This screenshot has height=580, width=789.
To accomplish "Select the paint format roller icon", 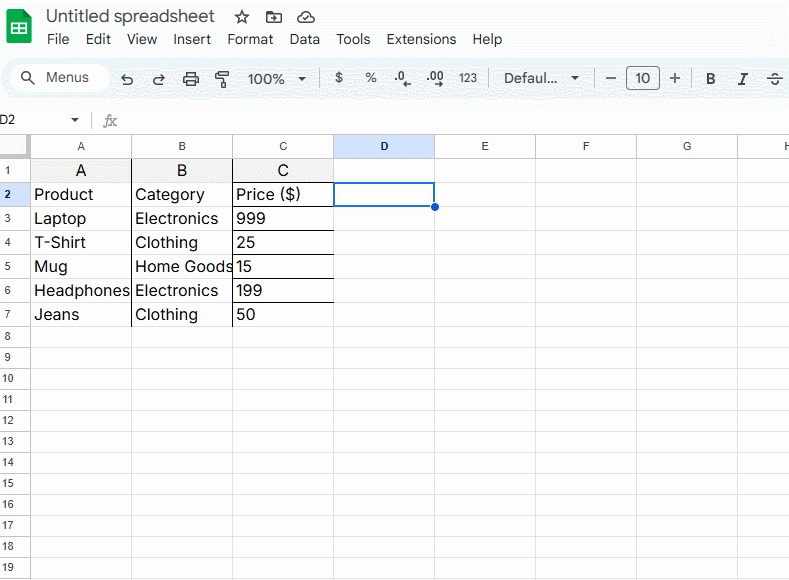I will click(x=222, y=79).
